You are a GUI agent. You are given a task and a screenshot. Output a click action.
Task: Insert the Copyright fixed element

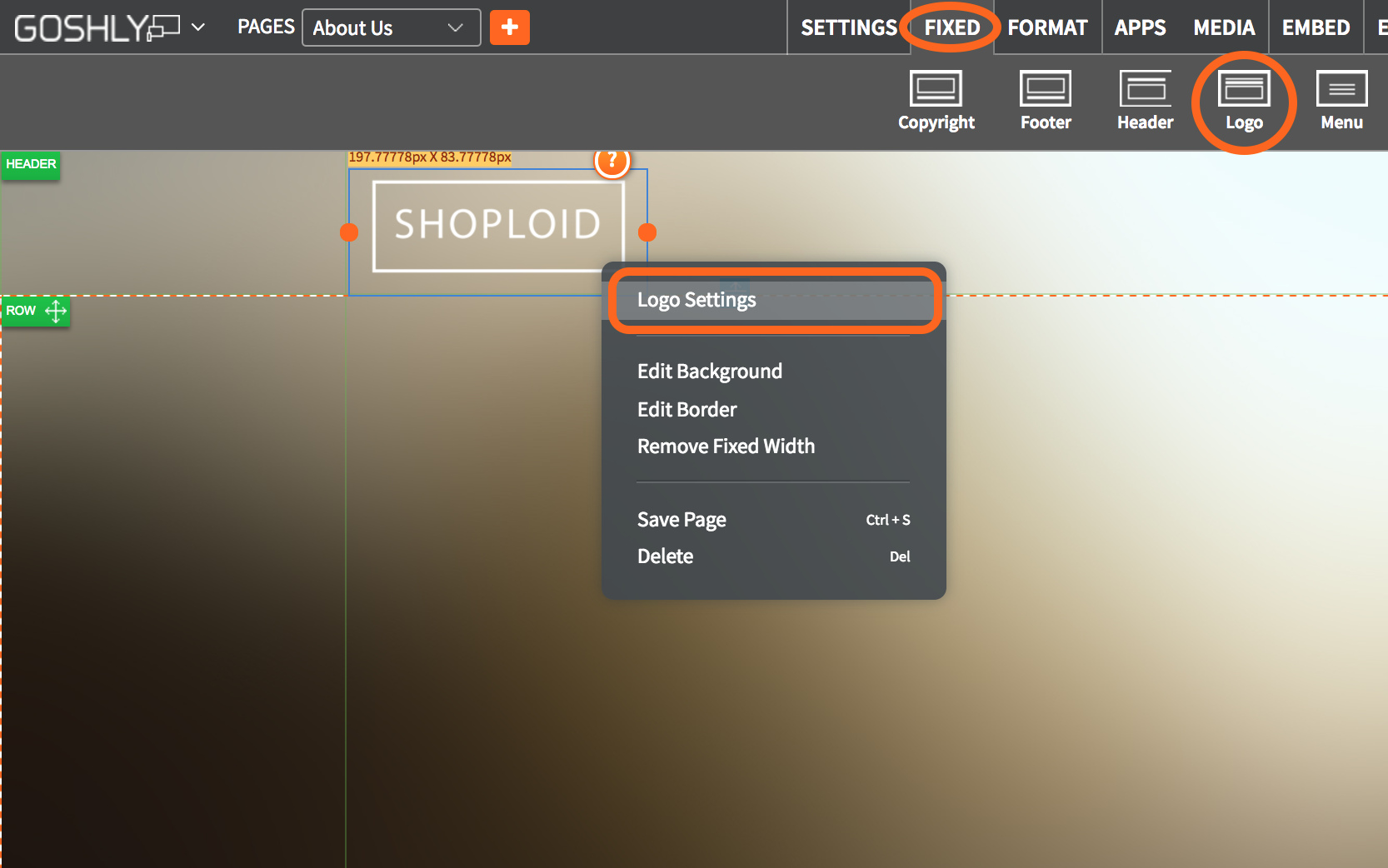coord(936,101)
